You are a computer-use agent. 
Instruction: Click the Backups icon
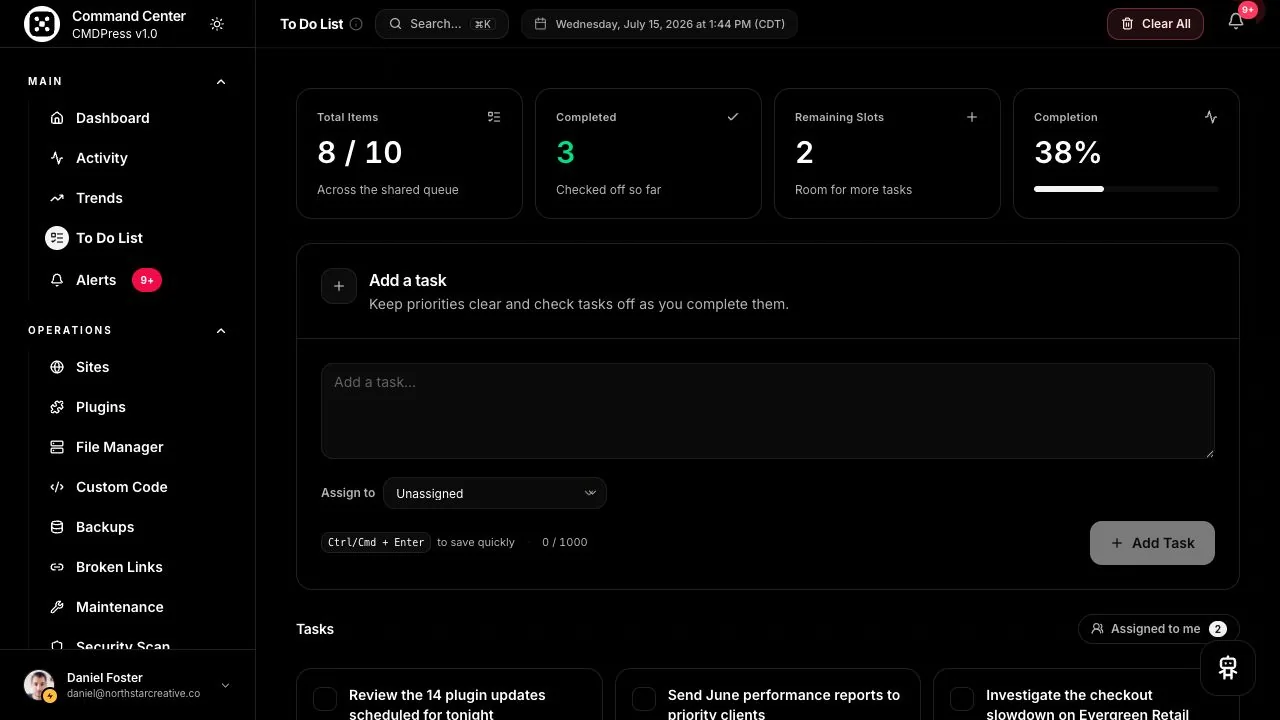[57, 527]
